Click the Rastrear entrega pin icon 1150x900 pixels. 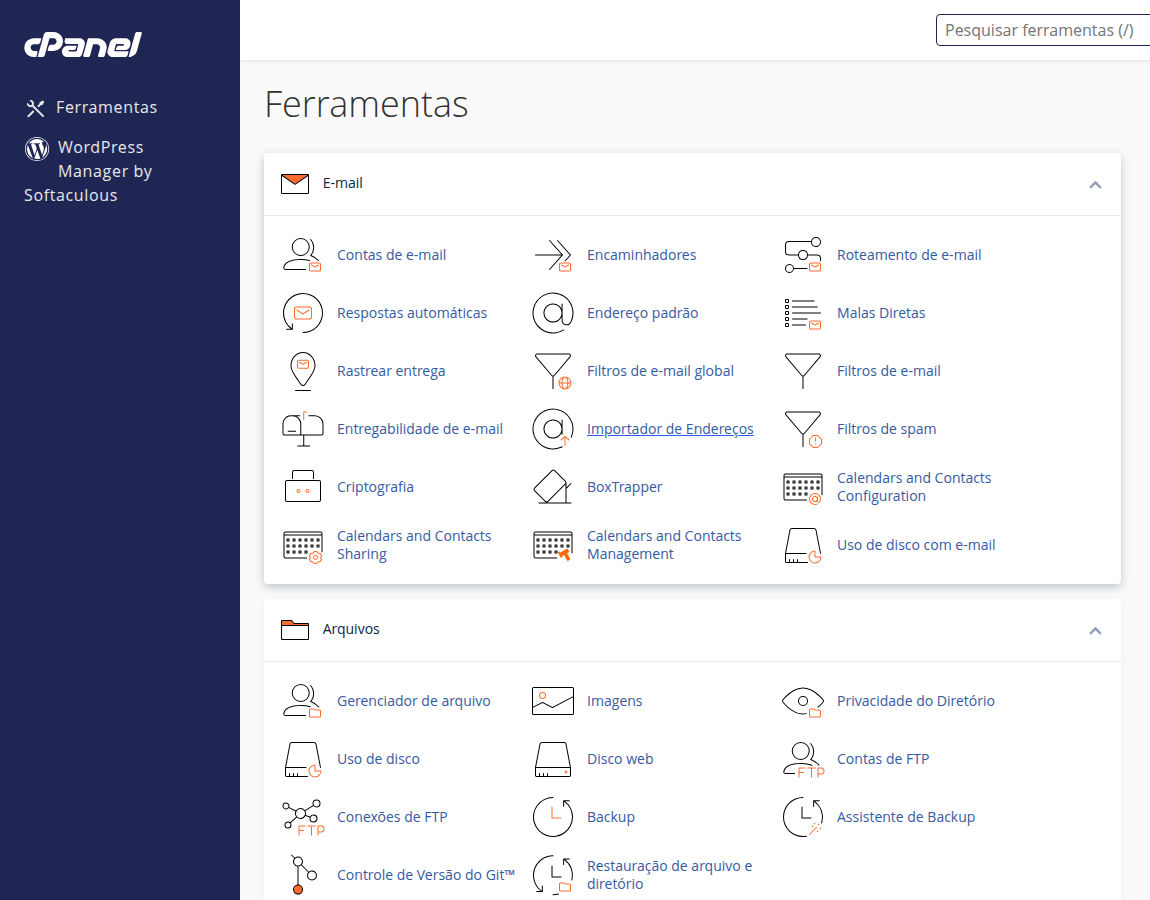302,371
